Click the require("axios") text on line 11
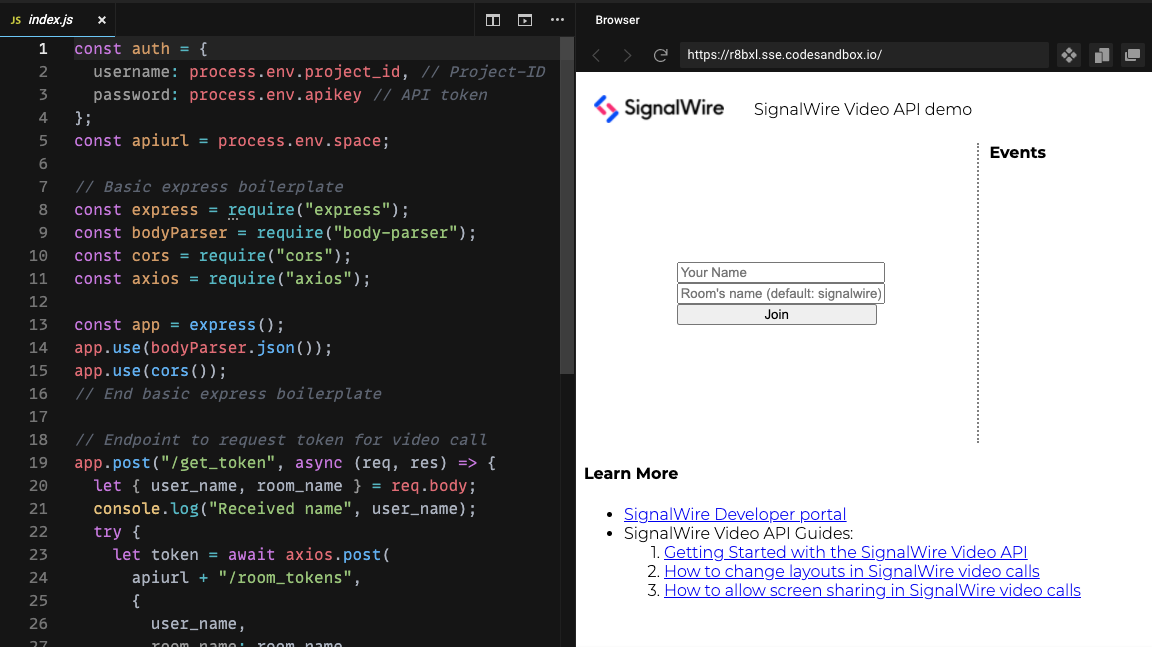The image size is (1152, 647). [x=284, y=279]
